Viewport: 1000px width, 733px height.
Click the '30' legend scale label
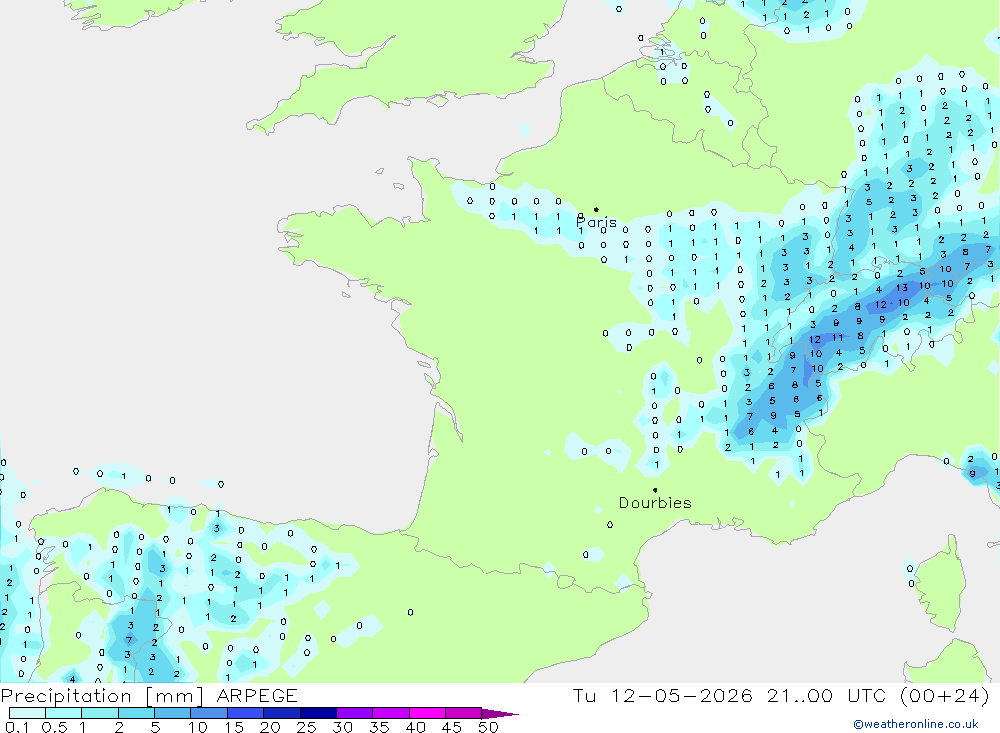[x=342, y=727]
